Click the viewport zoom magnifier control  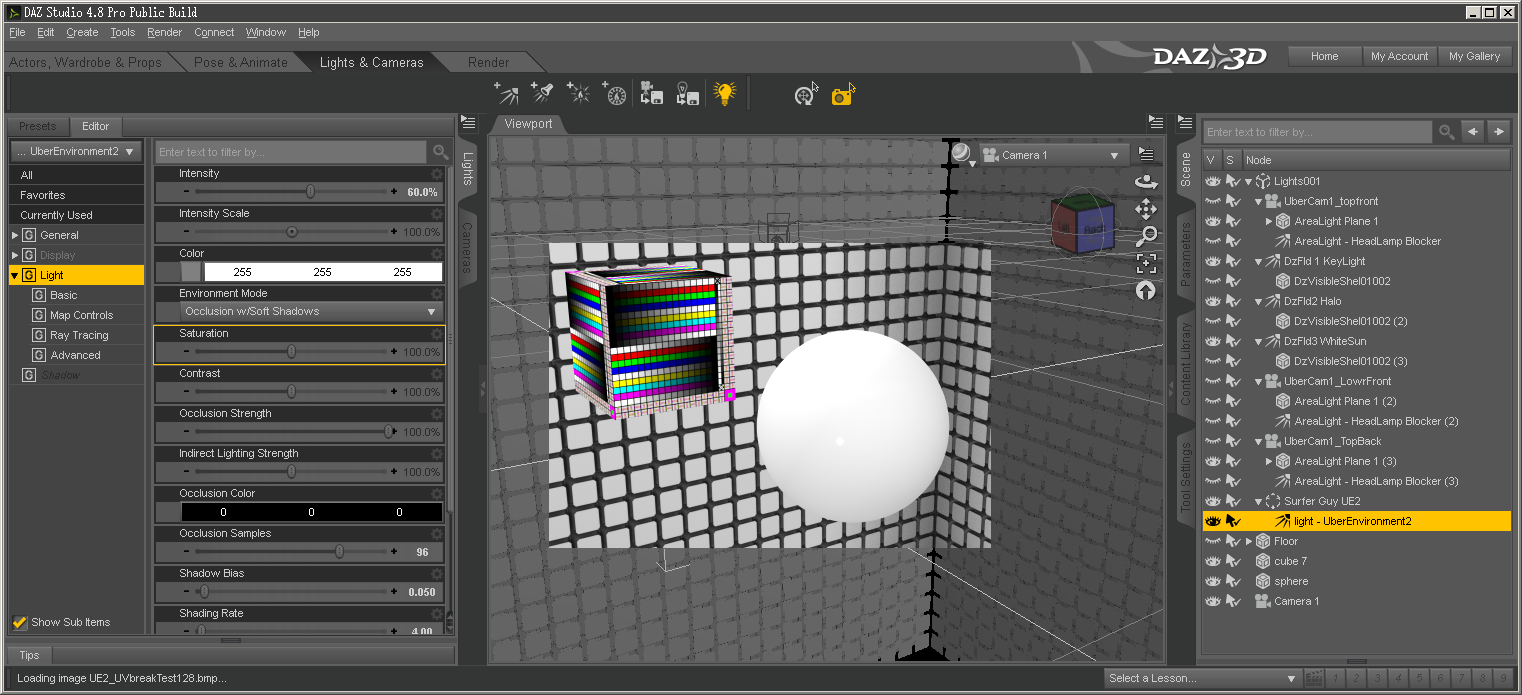[x=1146, y=236]
